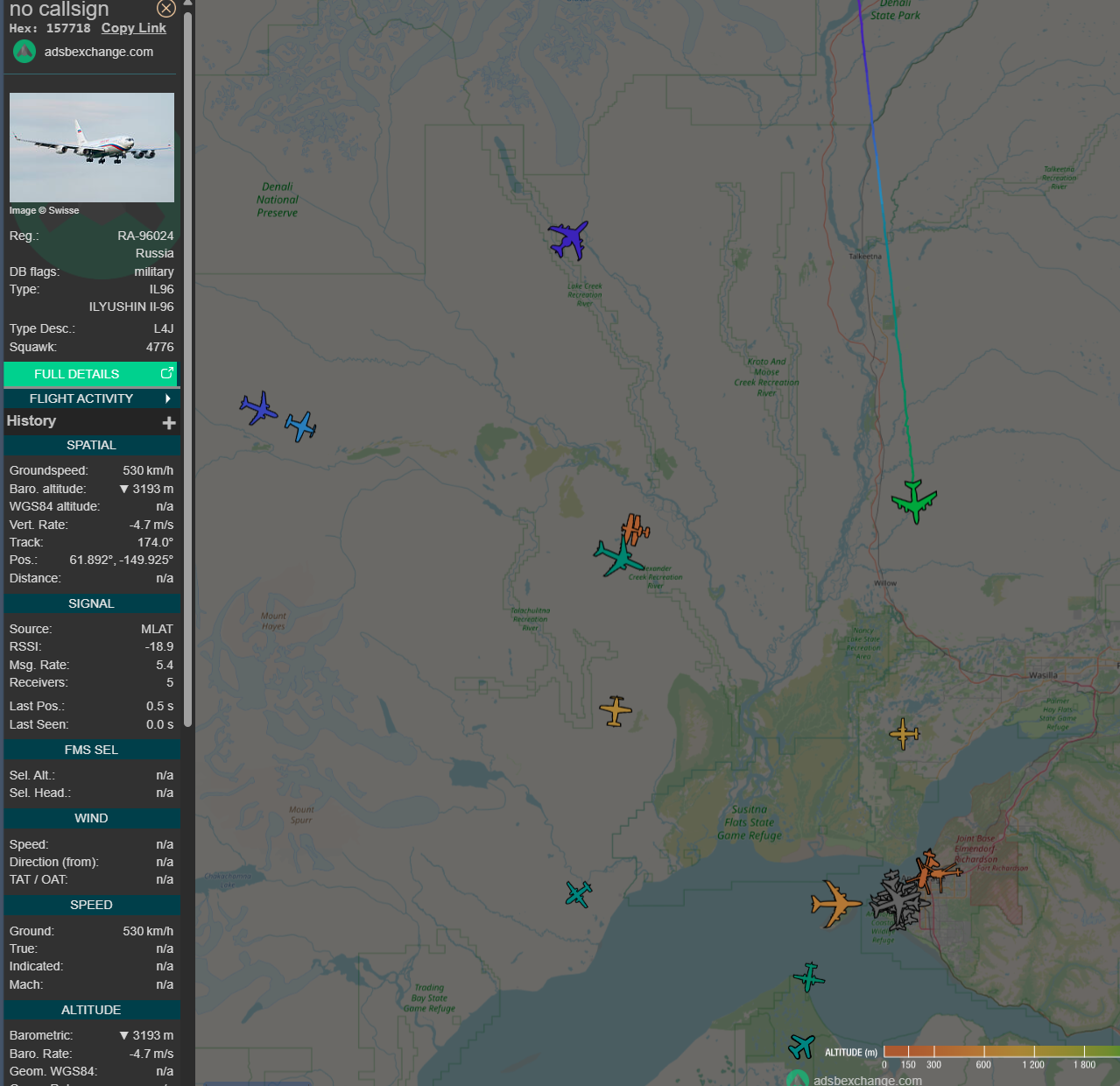Click the info panel vertical scrollbar
1120x1086 pixels.
[188, 368]
